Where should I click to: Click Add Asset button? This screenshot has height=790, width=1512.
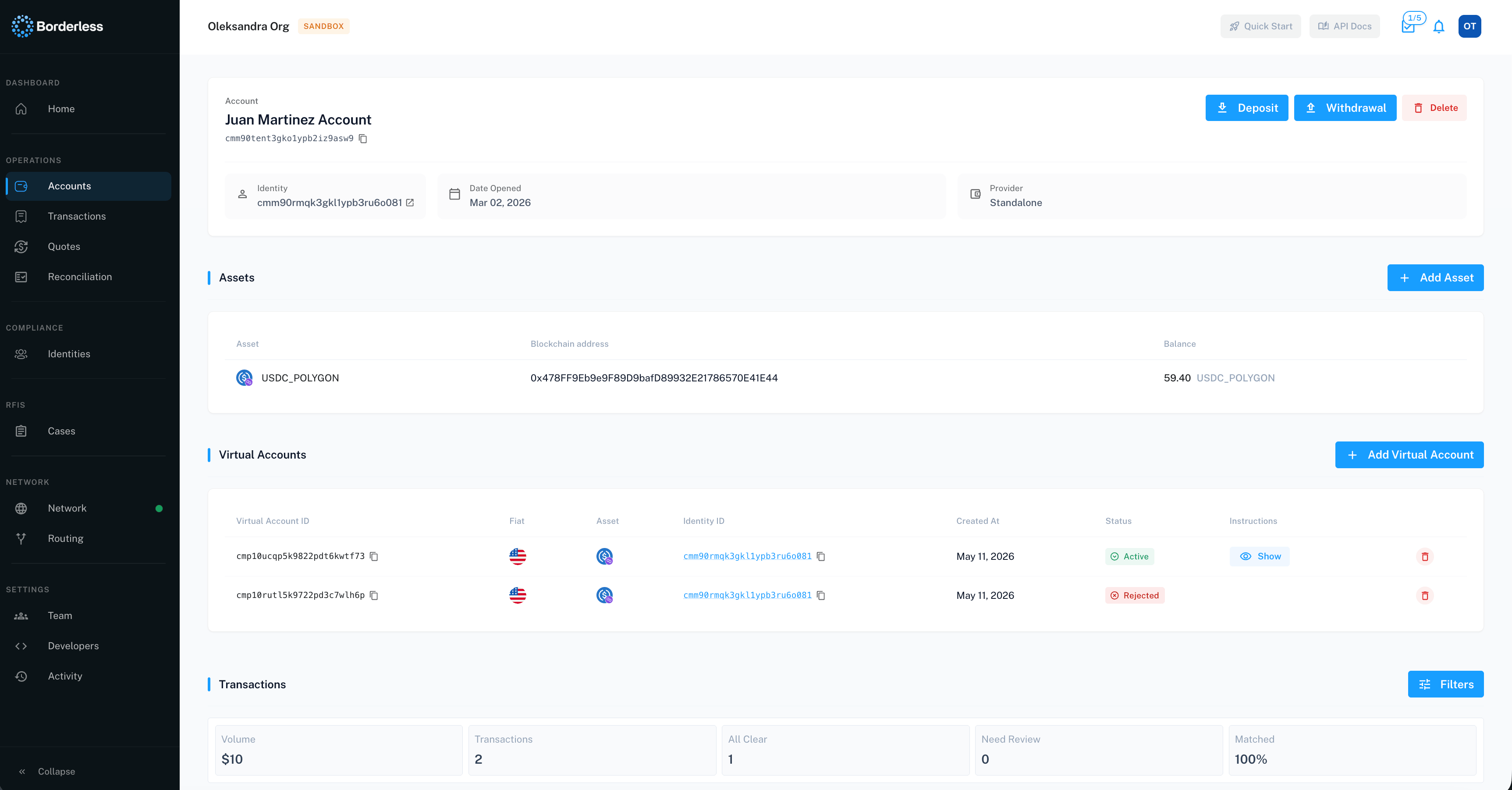1435,278
